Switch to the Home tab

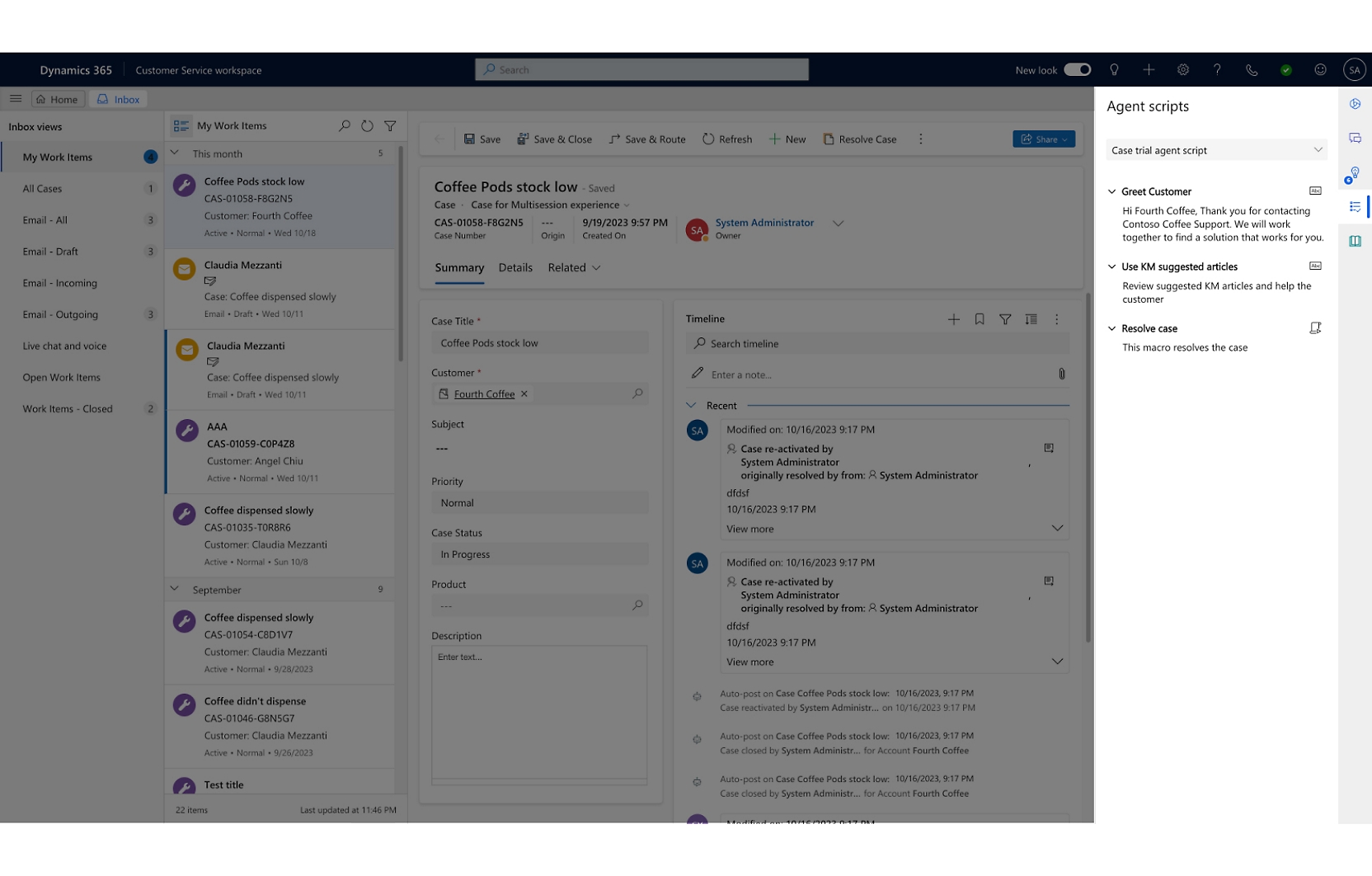click(58, 99)
